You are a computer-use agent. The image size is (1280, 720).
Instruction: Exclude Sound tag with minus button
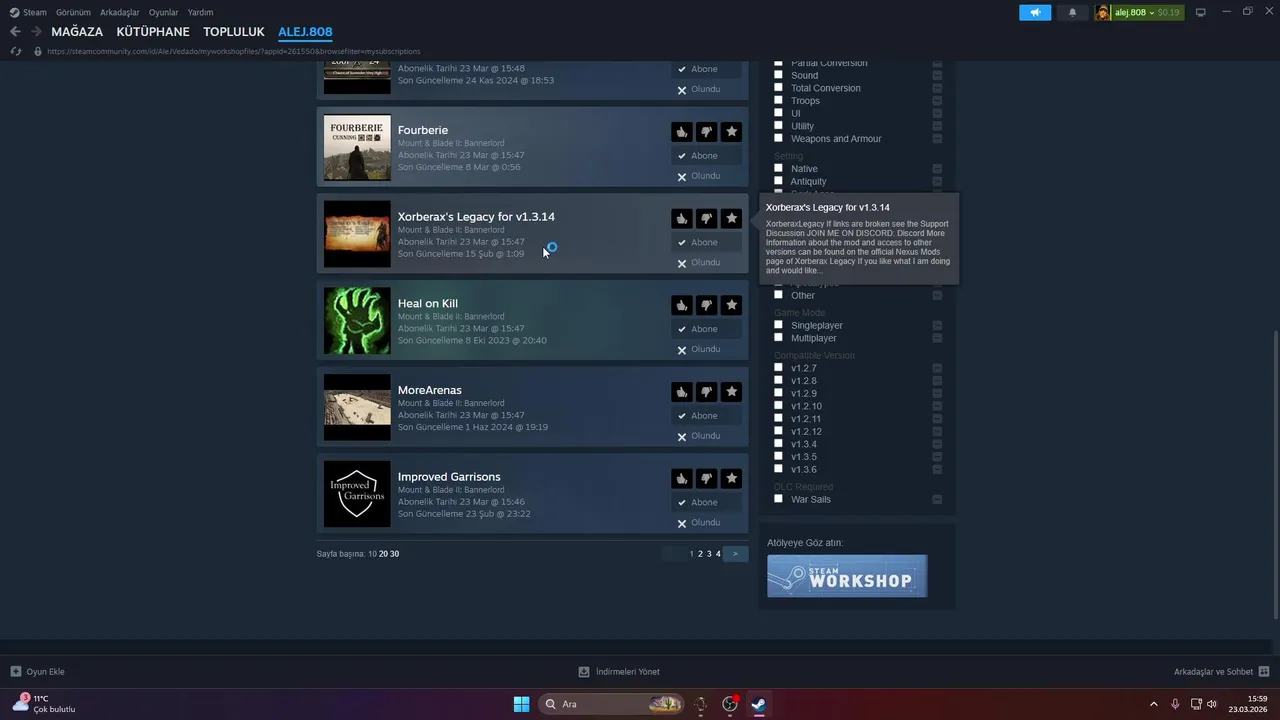(937, 75)
